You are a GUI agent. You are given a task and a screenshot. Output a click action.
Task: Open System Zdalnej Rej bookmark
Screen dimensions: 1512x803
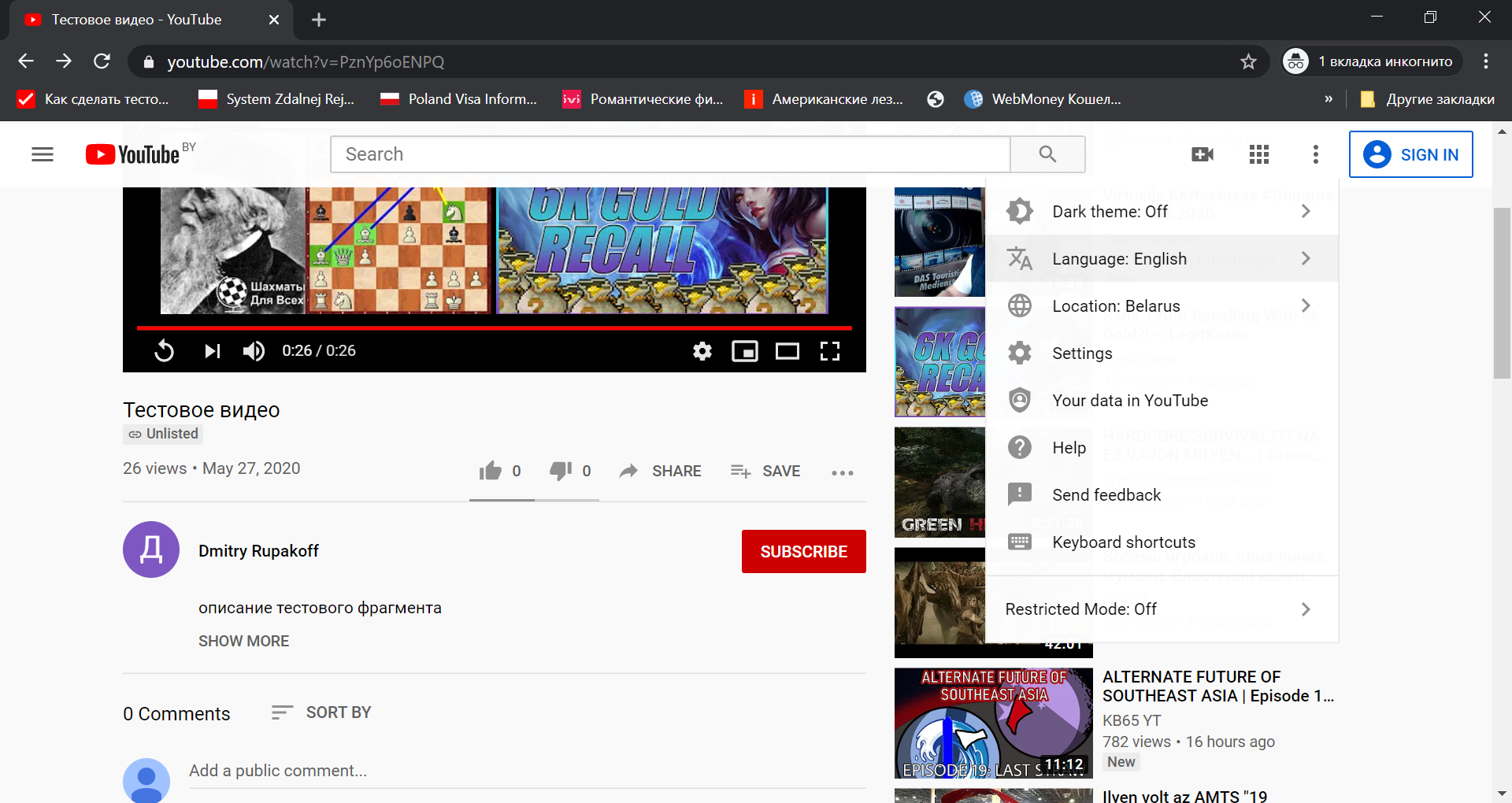276,99
